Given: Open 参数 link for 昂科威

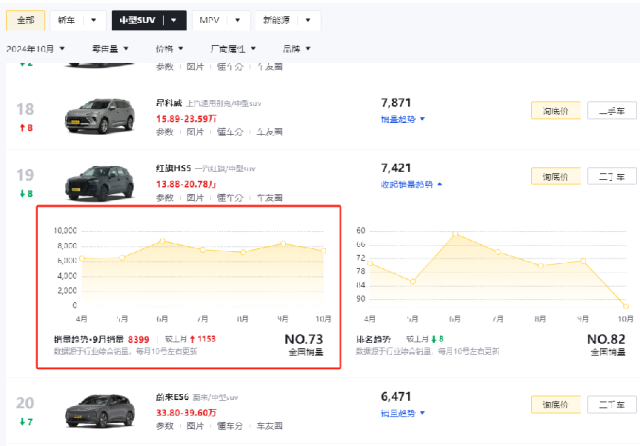Looking at the screenshot, I should click(x=164, y=132).
